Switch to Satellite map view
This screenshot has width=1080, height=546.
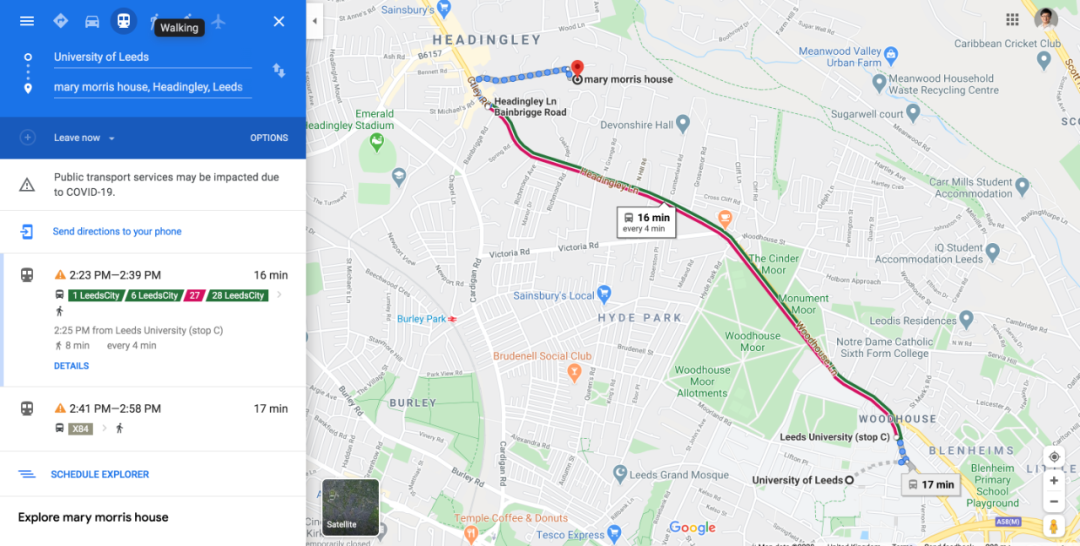[x=351, y=507]
